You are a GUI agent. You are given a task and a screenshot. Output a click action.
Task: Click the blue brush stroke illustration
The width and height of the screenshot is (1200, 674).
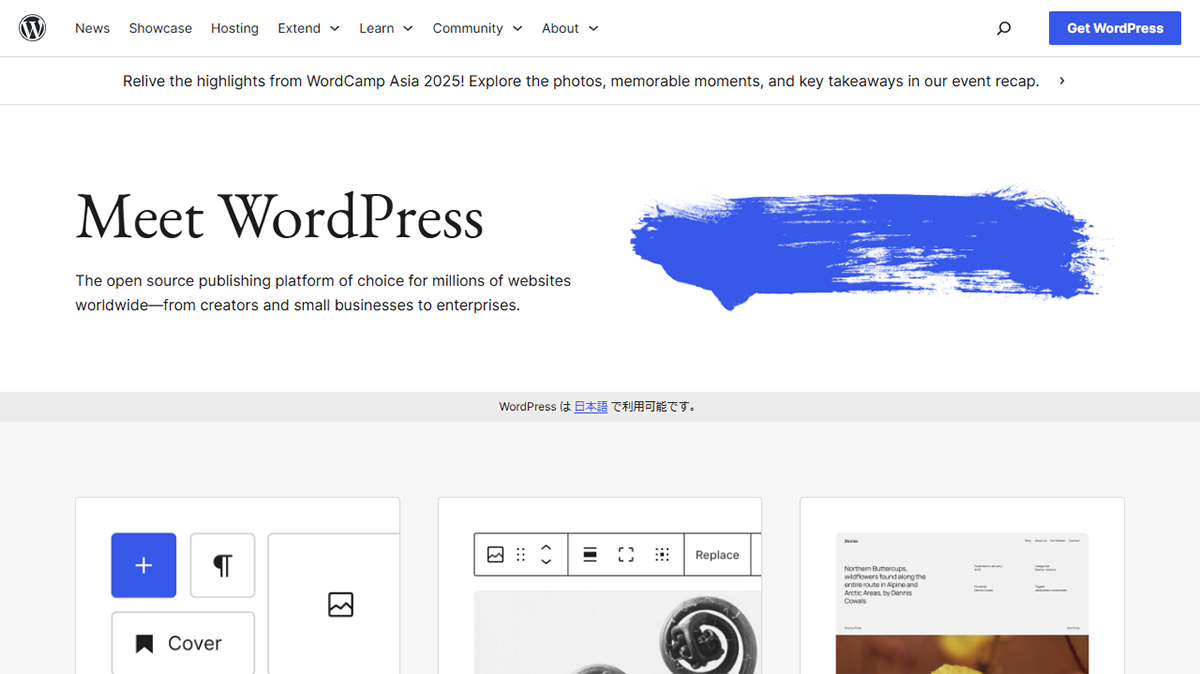click(x=870, y=247)
